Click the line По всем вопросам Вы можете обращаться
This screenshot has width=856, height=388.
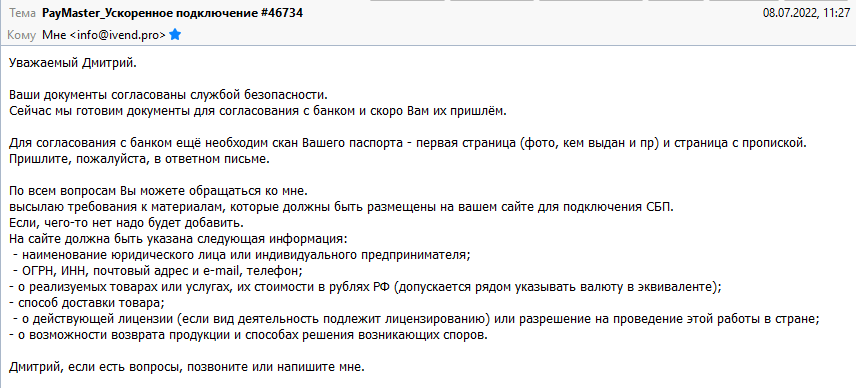(x=159, y=192)
